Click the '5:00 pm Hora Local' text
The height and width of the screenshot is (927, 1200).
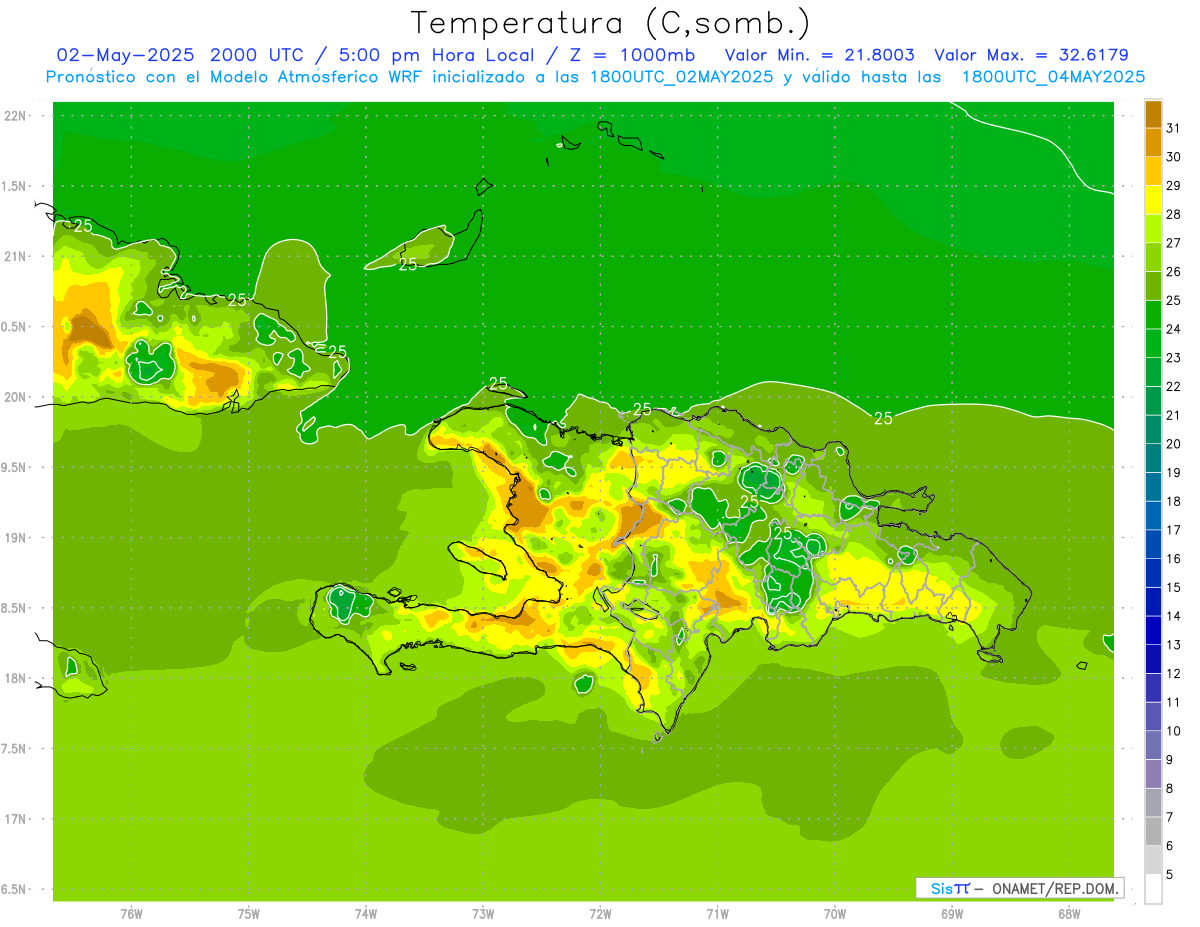coord(434,55)
